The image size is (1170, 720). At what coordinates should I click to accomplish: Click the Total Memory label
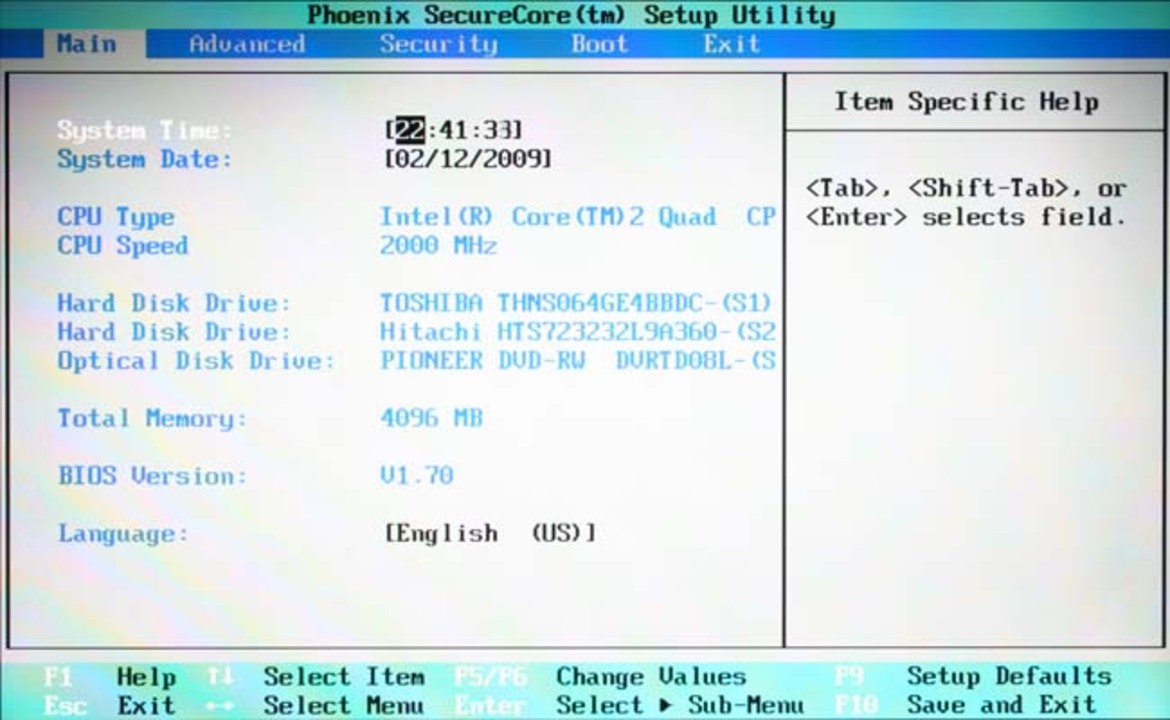[151, 419]
